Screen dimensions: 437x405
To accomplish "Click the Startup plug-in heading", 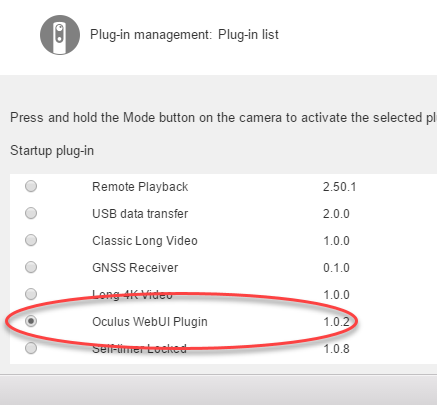I will coord(52,151).
